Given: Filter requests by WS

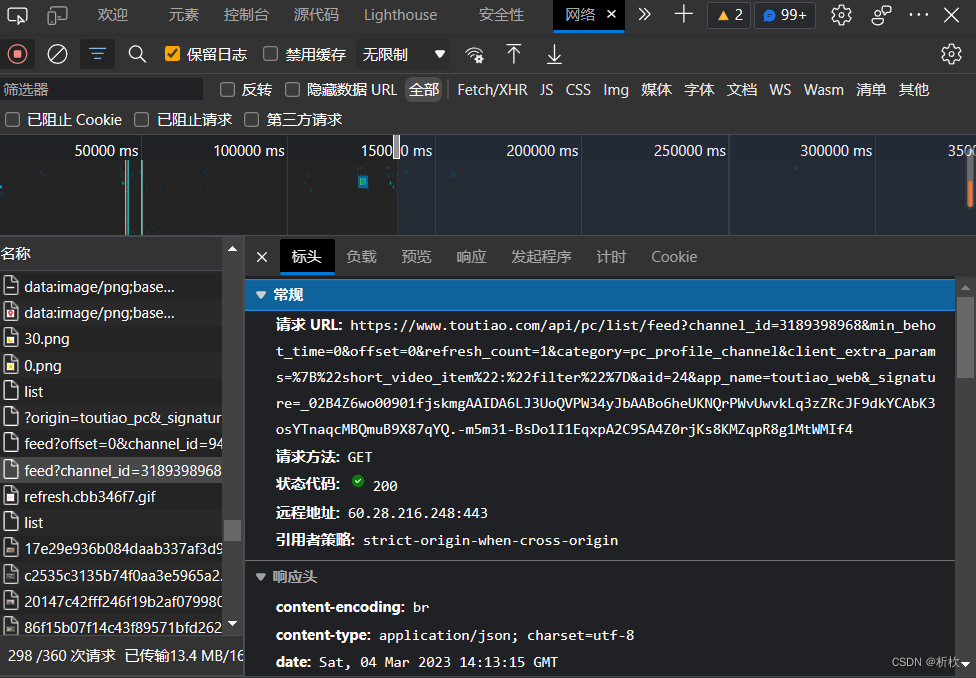Looking at the screenshot, I should tap(780, 90).
